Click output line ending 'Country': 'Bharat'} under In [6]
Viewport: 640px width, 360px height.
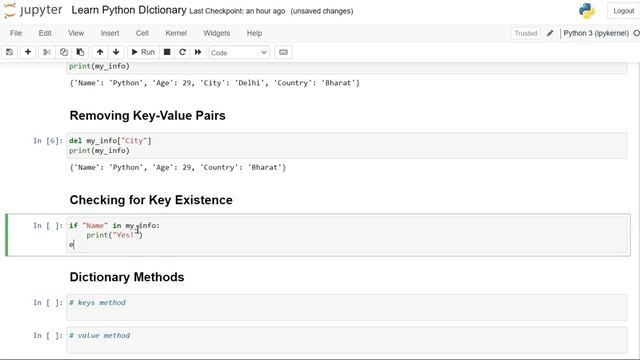click(x=178, y=167)
